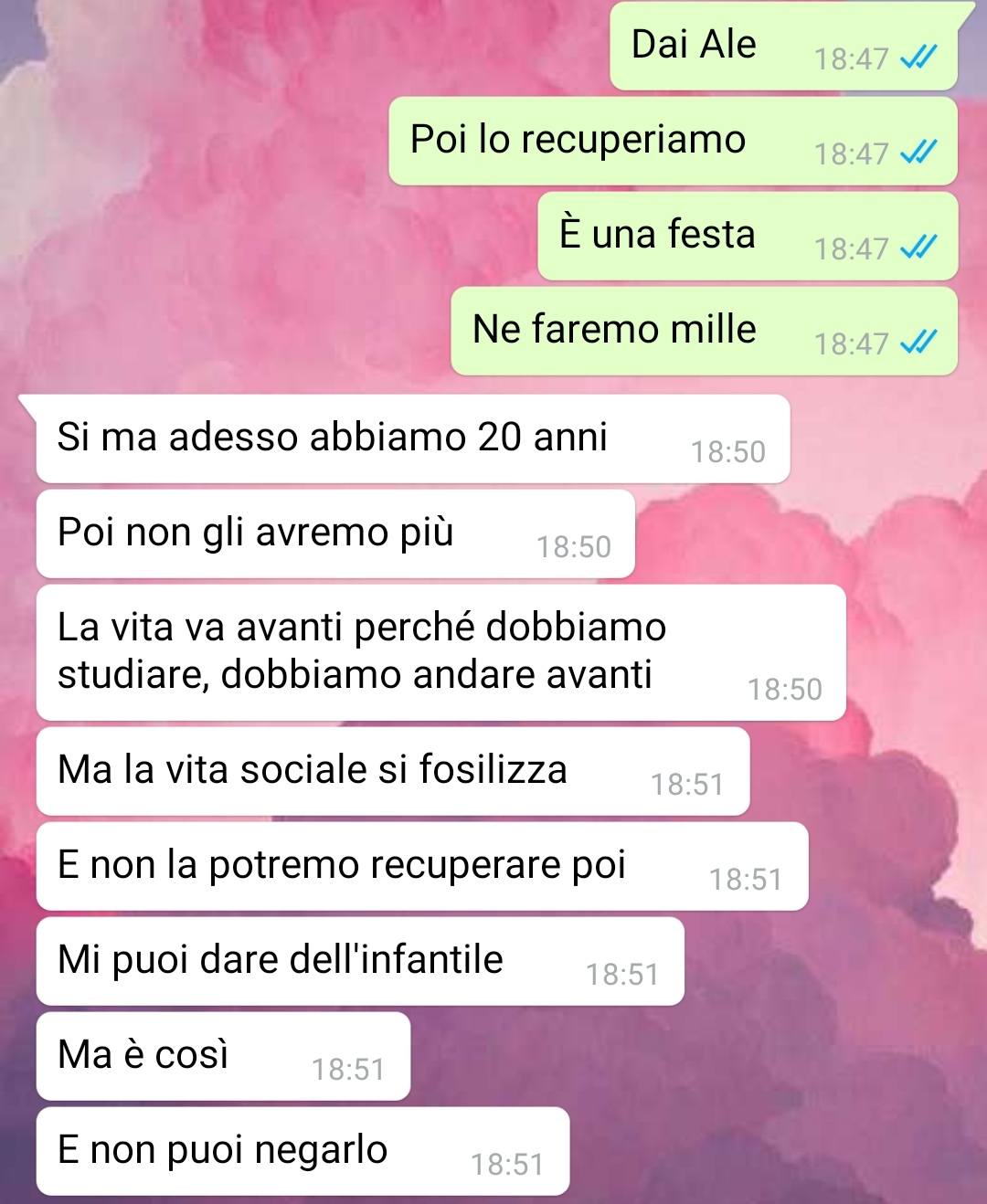The height and width of the screenshot is (1204, 987).
Task: Tap the read receipt ticks on 'Poi lo recuperiamo'
Action: [x=918, y=153]
